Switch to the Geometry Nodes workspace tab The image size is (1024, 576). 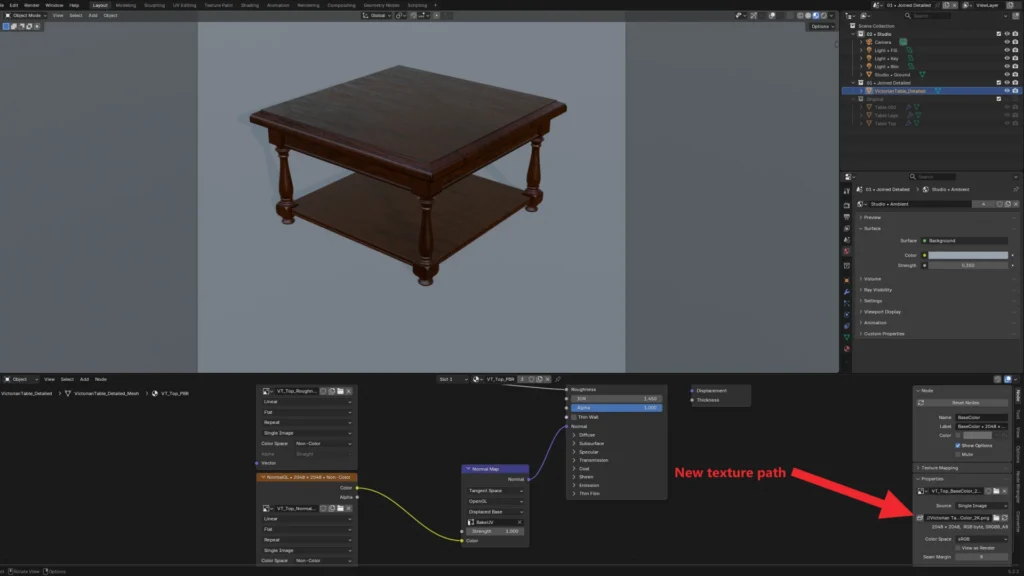pos(381,5)
